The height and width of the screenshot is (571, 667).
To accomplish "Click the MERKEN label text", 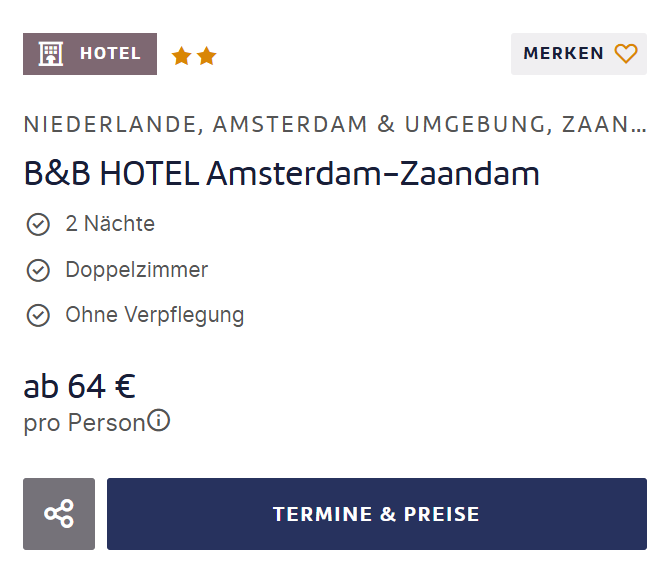I will coord(564,54).
